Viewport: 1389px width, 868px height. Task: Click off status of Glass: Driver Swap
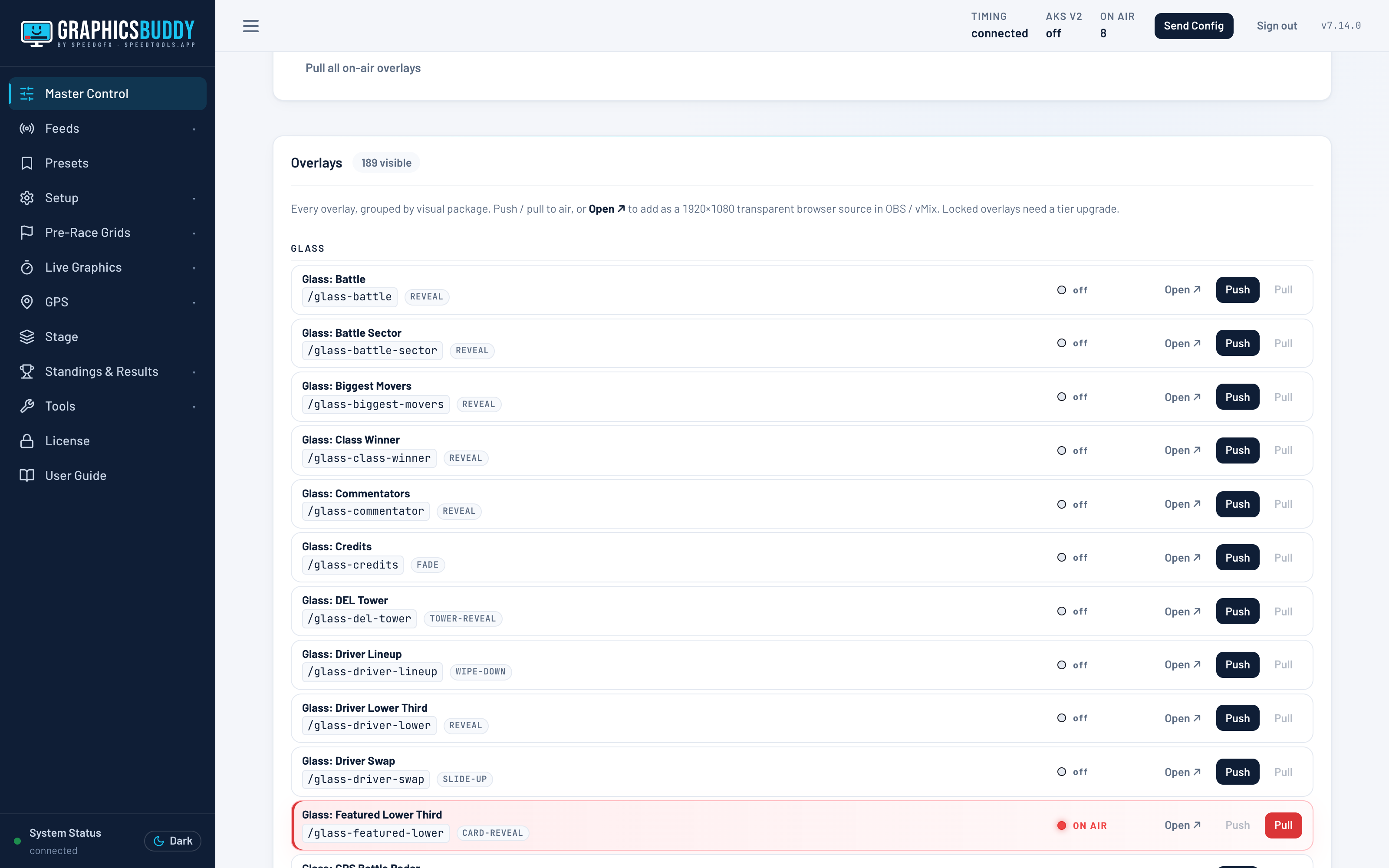point(1072,772)
